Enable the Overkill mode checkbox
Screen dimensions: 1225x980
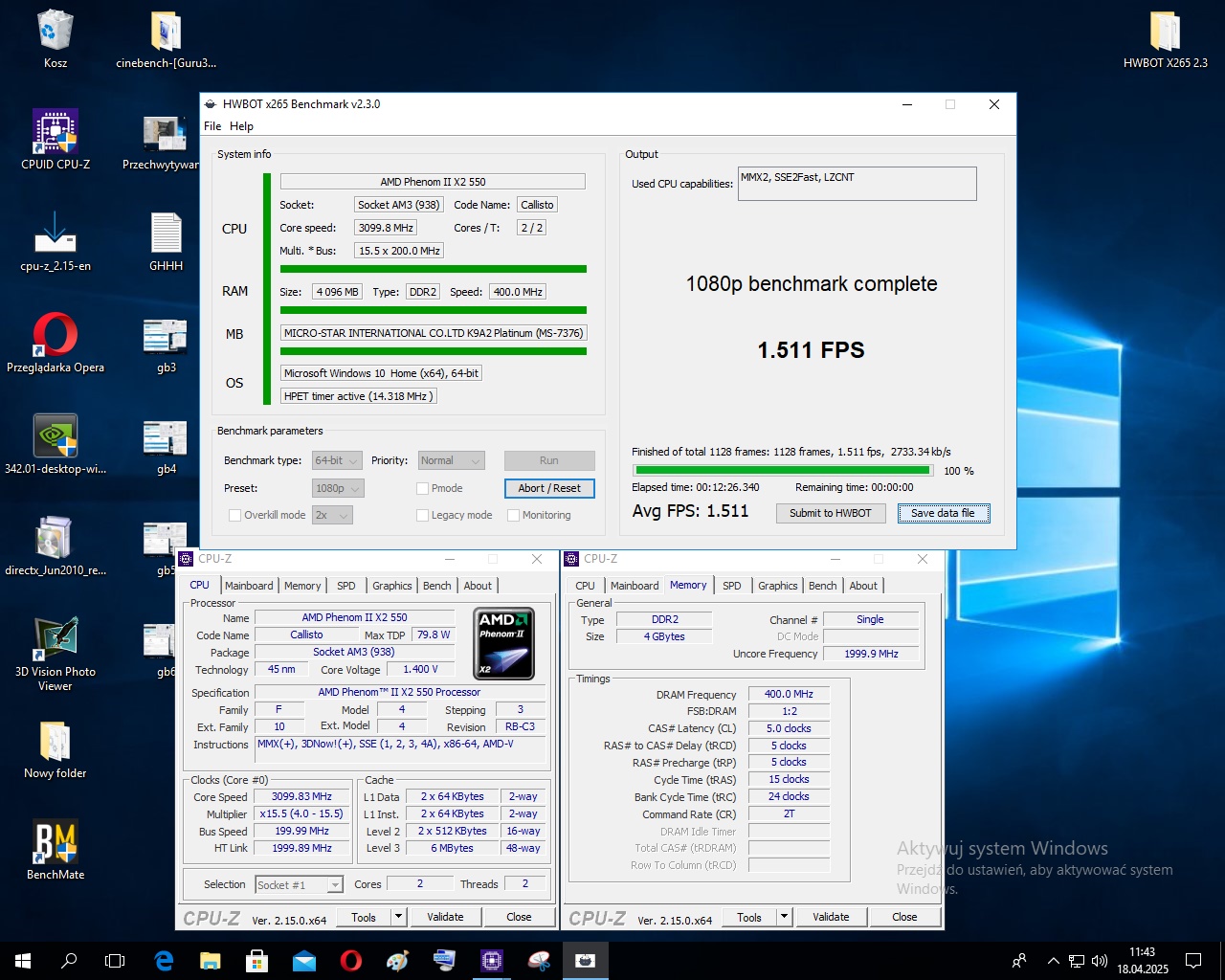pos(234,515)
